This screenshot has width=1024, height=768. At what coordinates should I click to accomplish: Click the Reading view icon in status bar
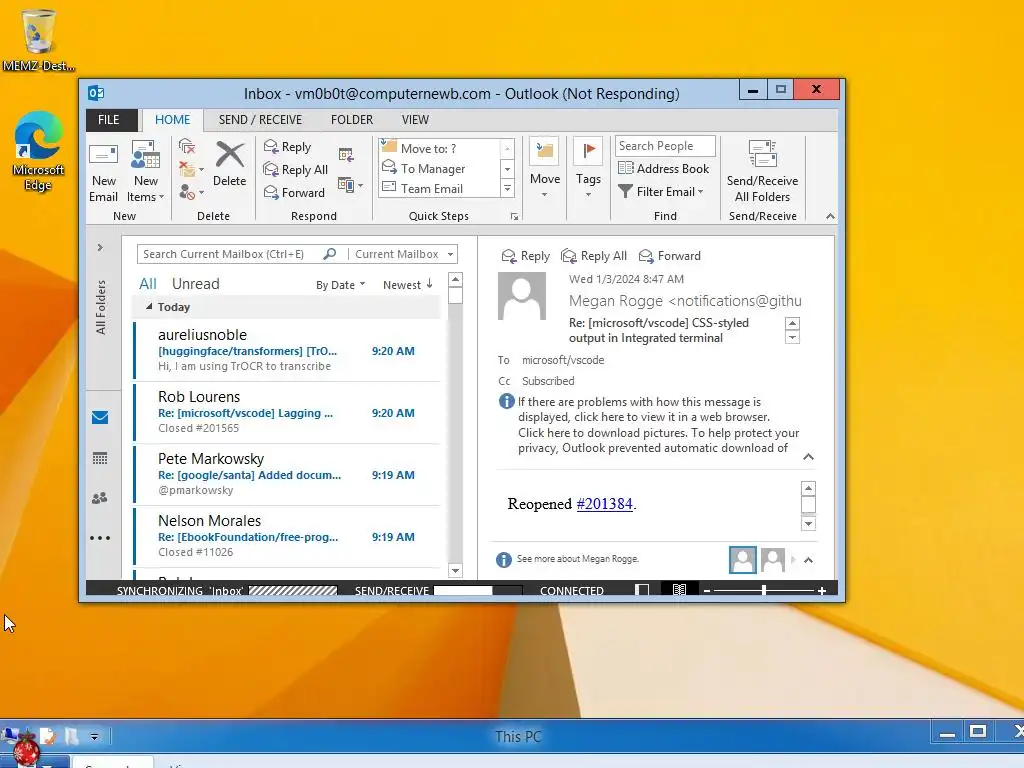tap(679, 590)
